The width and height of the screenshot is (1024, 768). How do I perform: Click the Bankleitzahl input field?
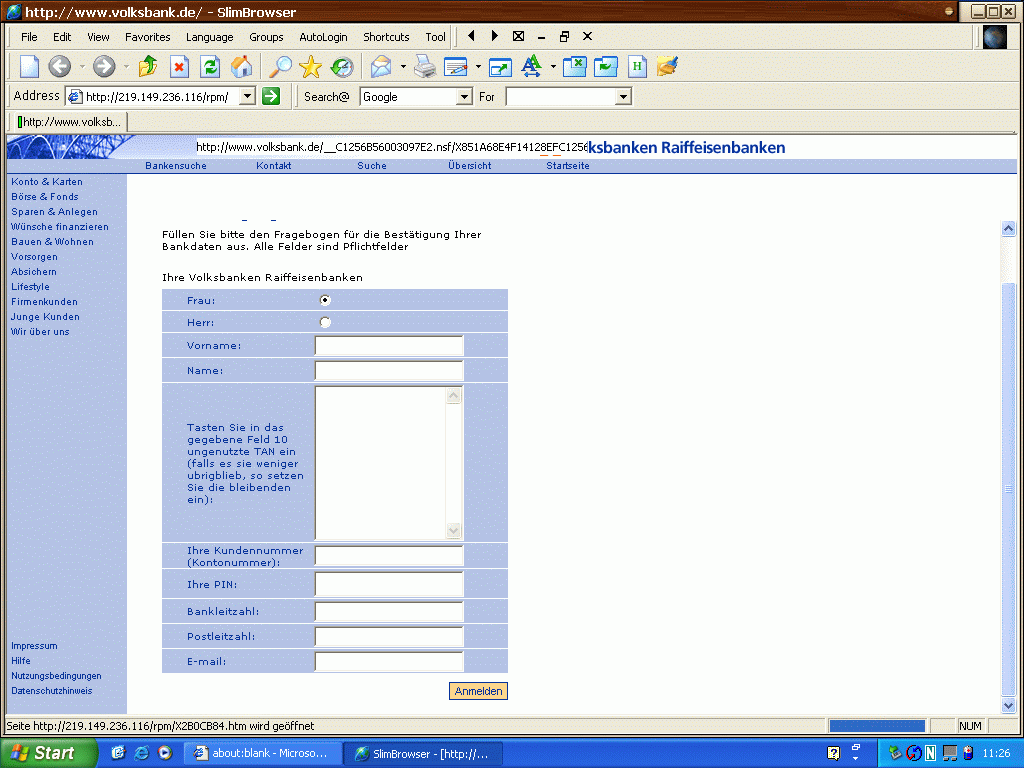(x=389, y=612)
